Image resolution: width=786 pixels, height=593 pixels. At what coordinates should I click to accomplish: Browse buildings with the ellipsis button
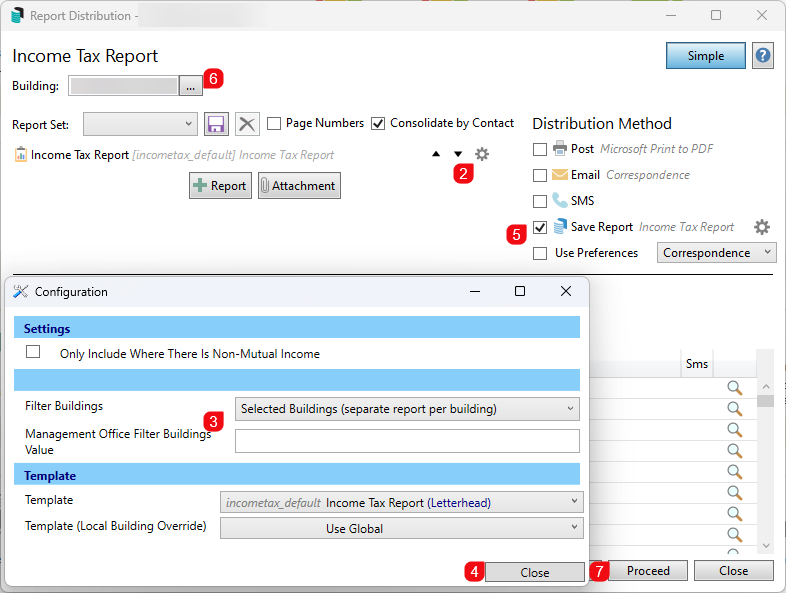[190, 86]
